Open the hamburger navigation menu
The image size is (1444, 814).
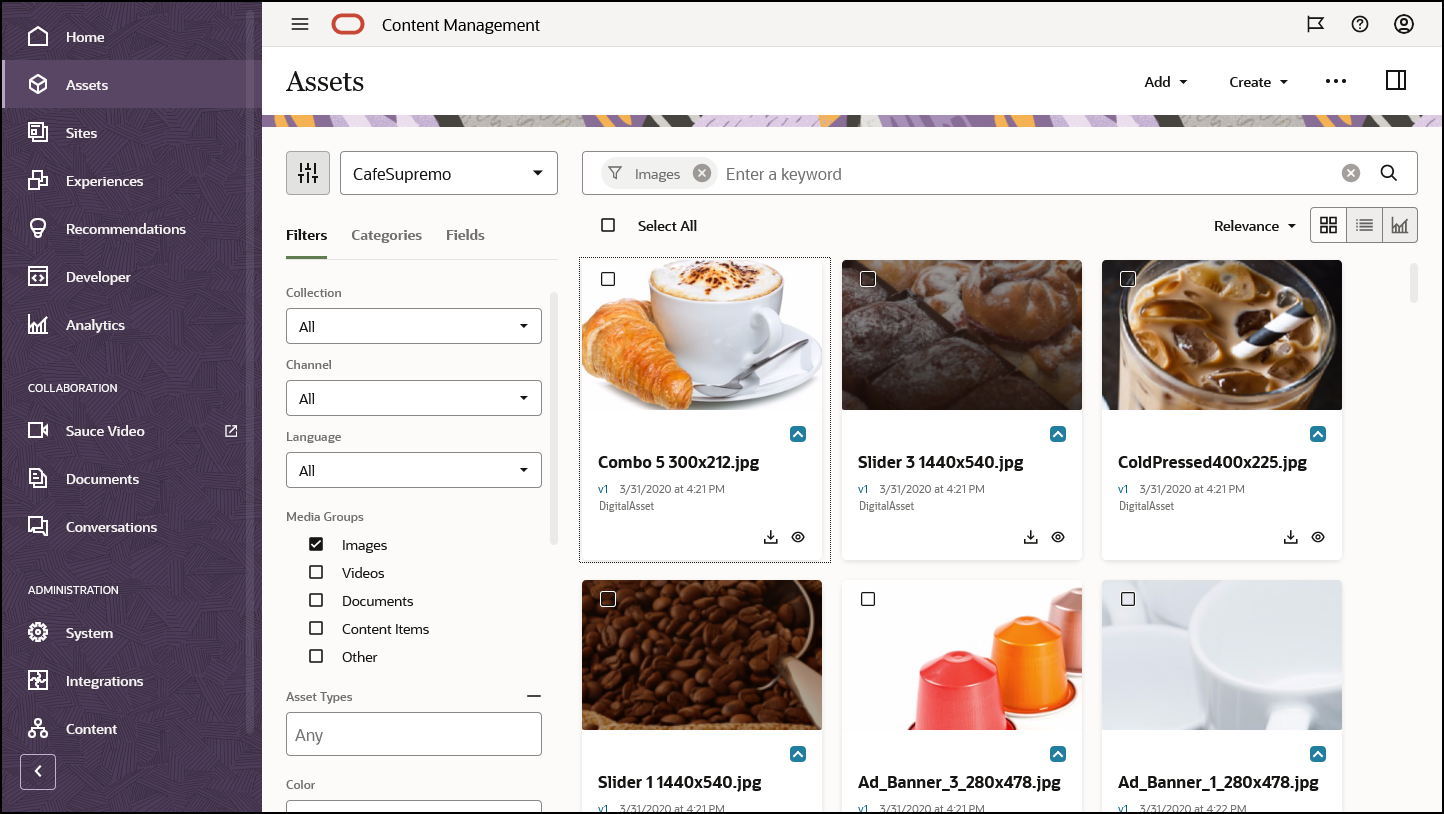point(300,25)
